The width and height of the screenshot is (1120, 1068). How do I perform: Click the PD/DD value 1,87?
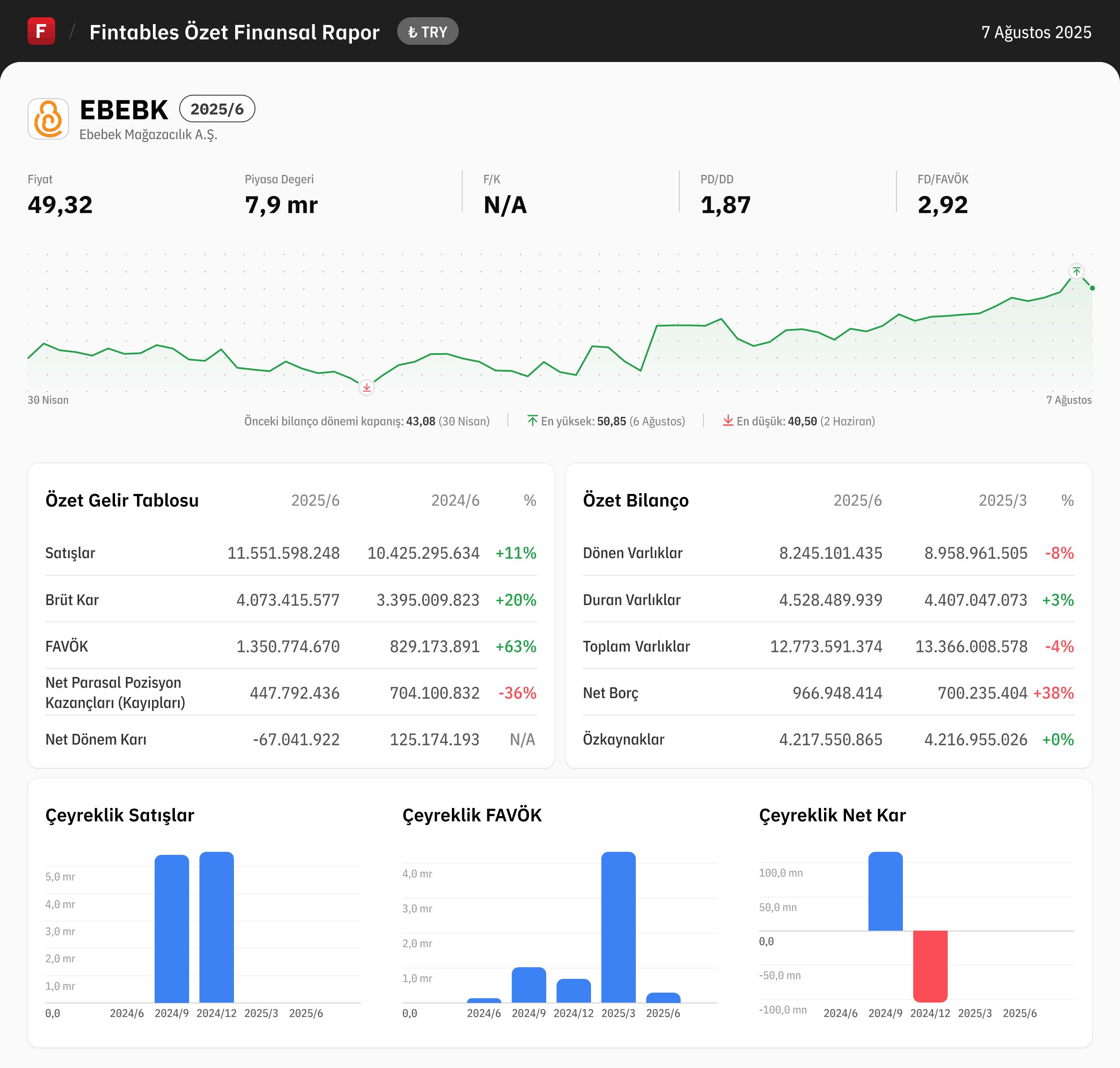click(x=725, y=205)
